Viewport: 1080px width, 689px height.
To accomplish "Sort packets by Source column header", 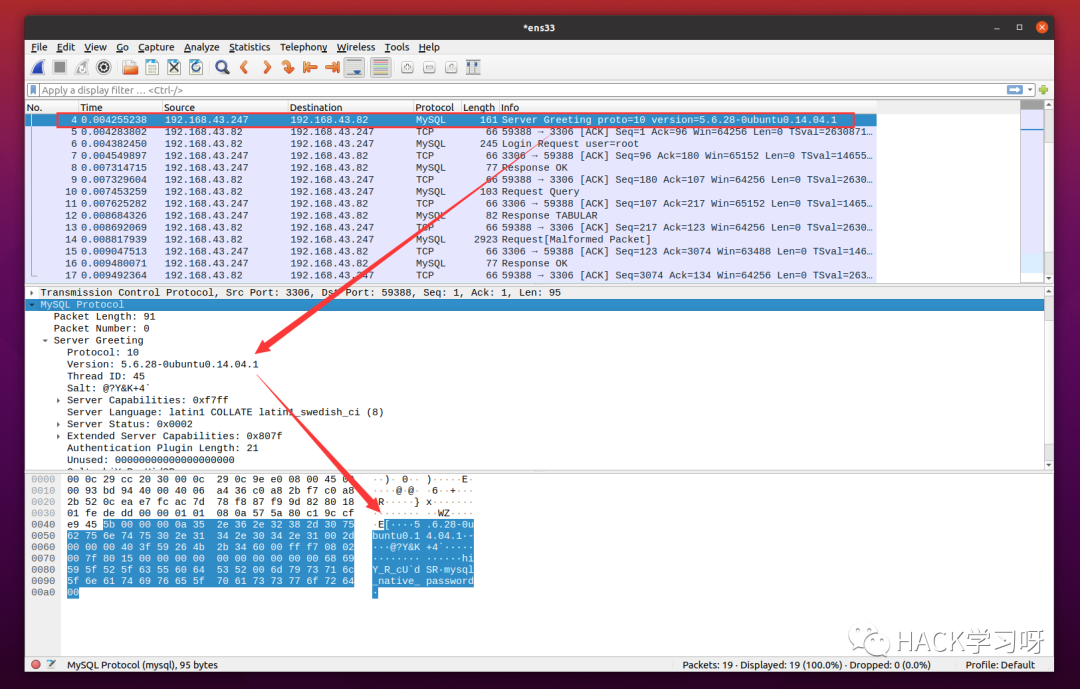I will coord(225,107).
